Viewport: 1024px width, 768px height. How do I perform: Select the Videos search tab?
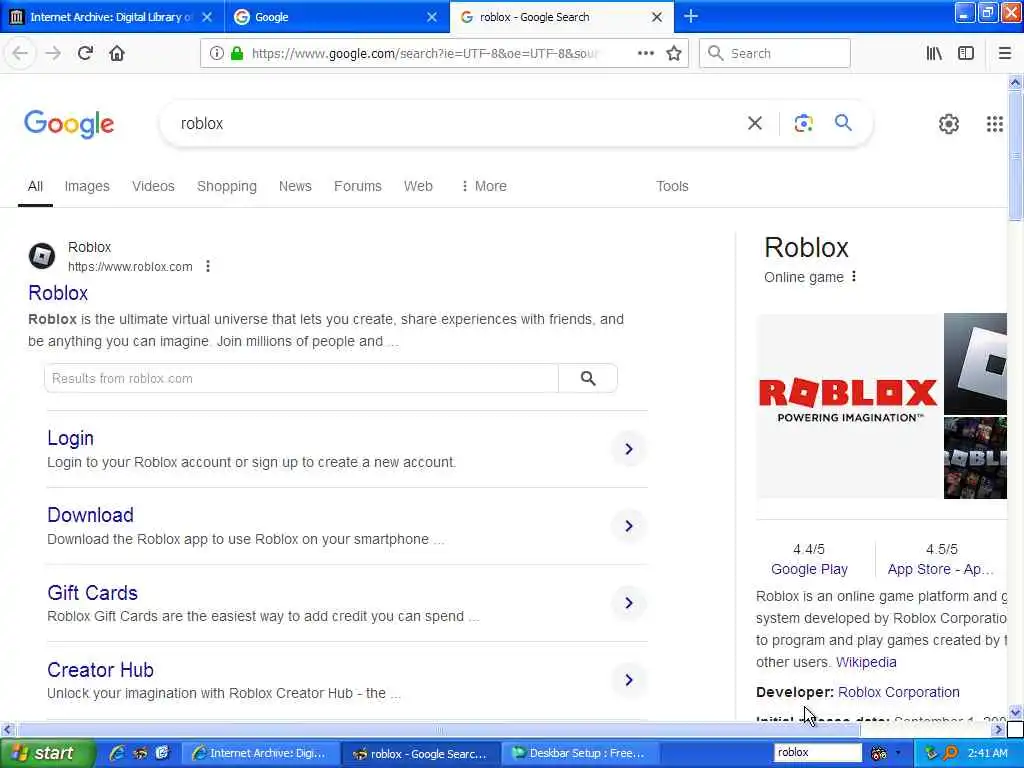pyautogui.click(x=153, y=186)
